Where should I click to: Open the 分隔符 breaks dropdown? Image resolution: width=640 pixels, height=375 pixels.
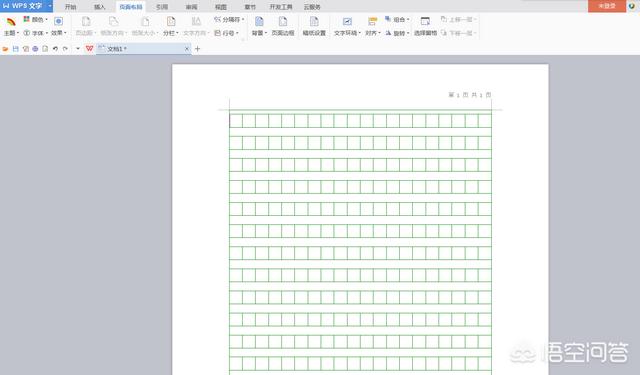[229, 19]
